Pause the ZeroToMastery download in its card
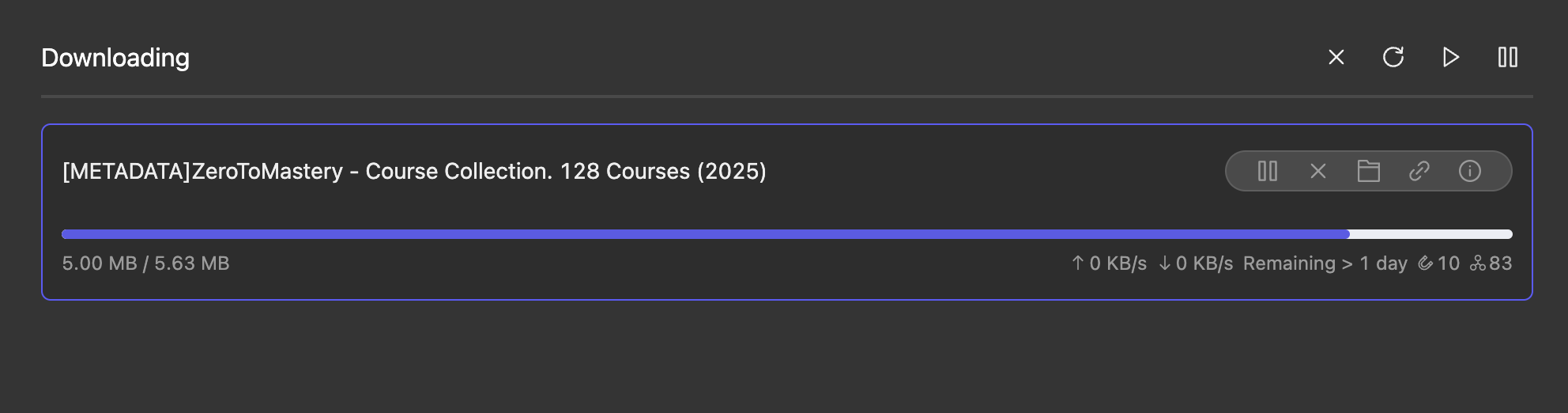 pos(1267,171)
